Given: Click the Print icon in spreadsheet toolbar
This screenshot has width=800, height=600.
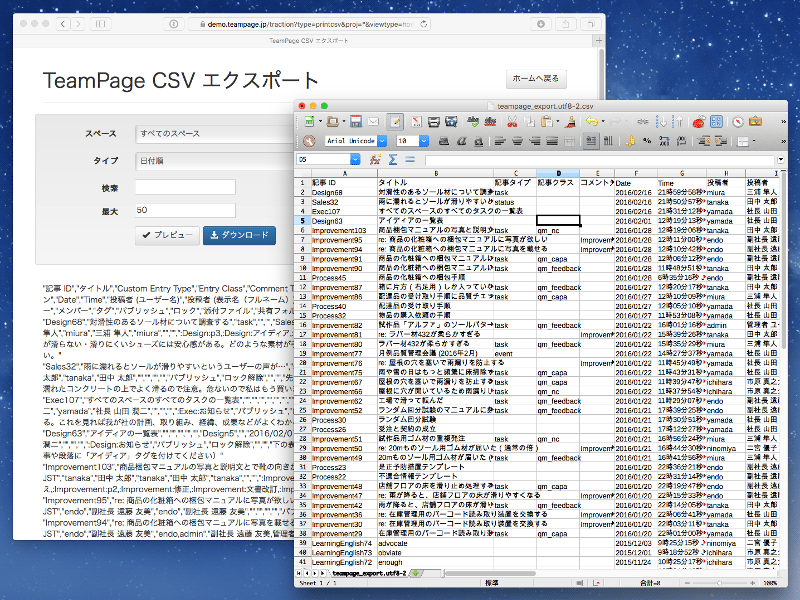Looking at the screenshot, I should [x=434, y=121].
